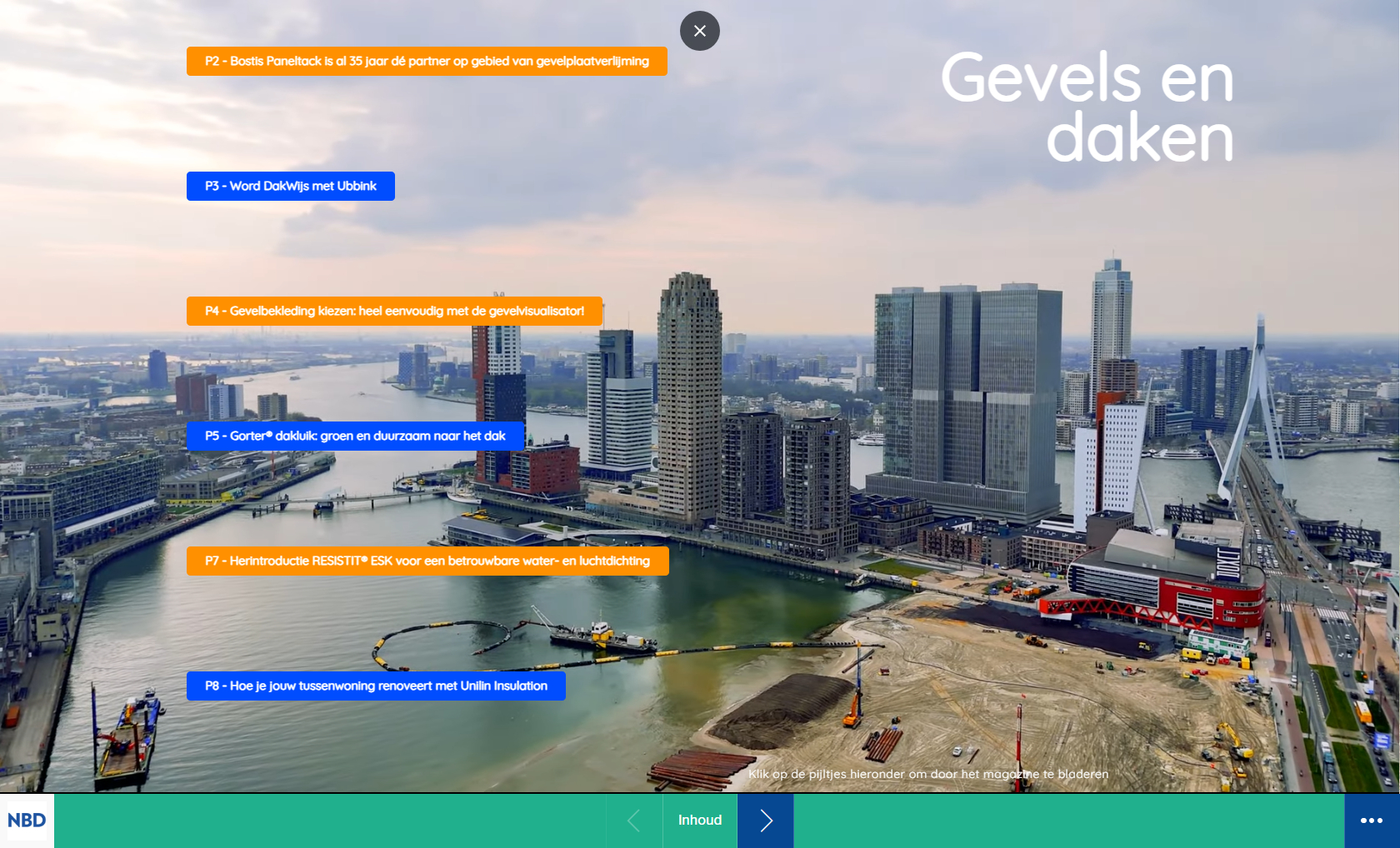1400x848 pixels.
Task: Open P5 Gorter dakluik article
Action: pos(355,436)
